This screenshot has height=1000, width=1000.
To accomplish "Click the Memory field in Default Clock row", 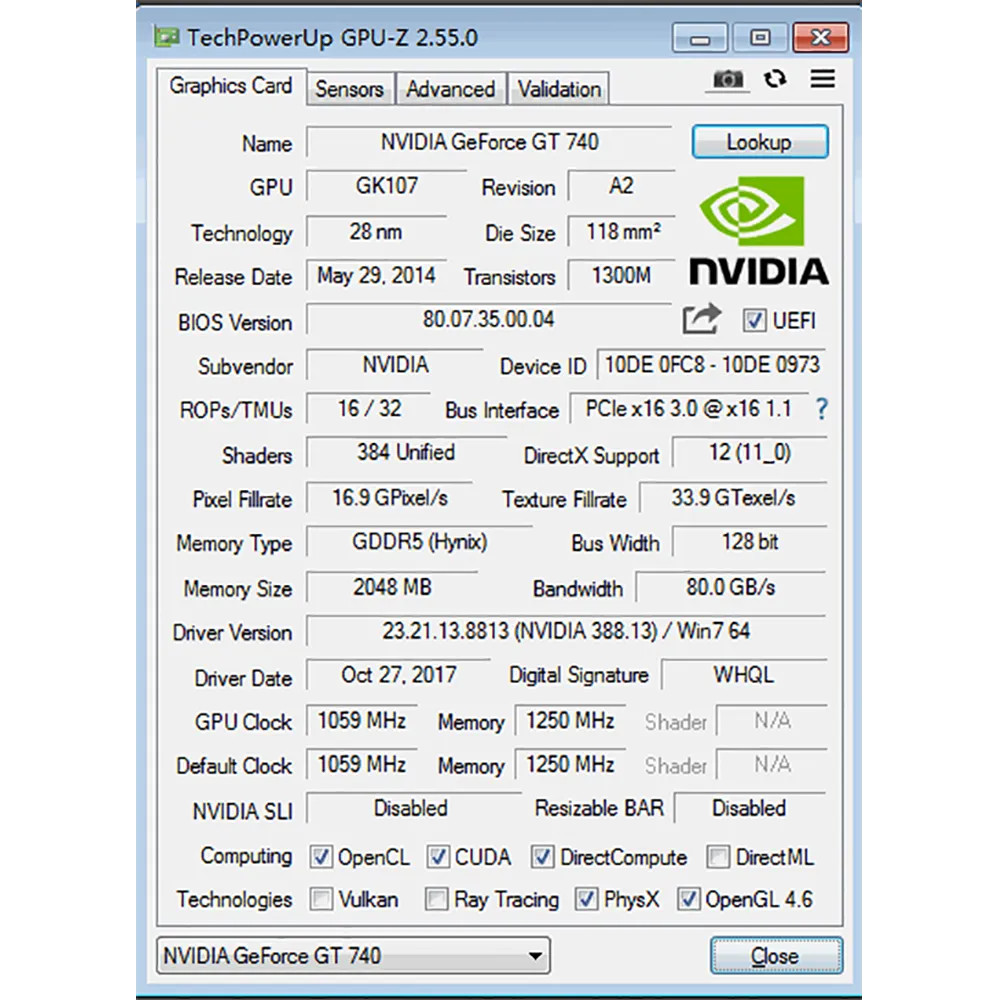I will click(x=570, y=764).
